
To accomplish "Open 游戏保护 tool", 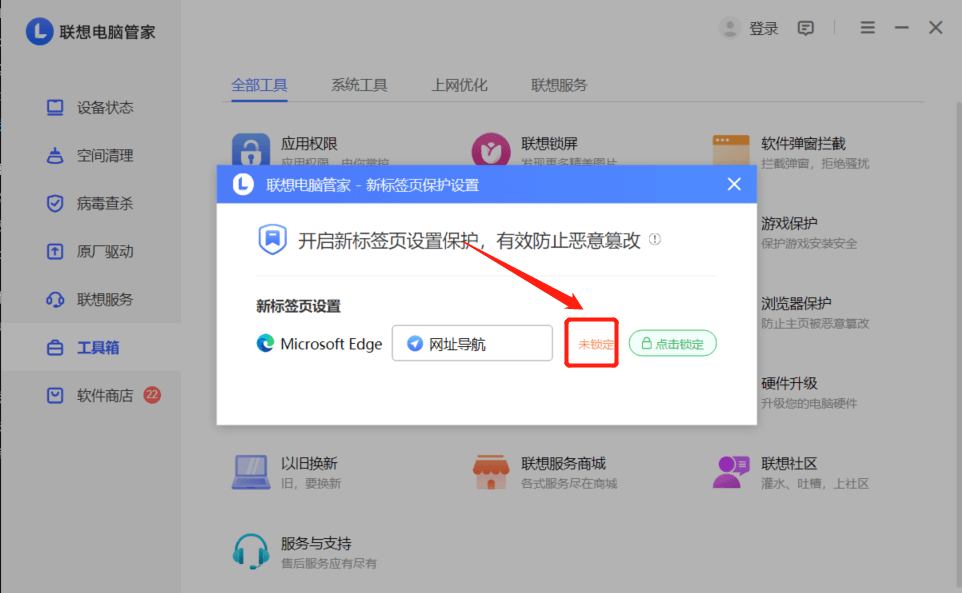I will coord(789,223).
